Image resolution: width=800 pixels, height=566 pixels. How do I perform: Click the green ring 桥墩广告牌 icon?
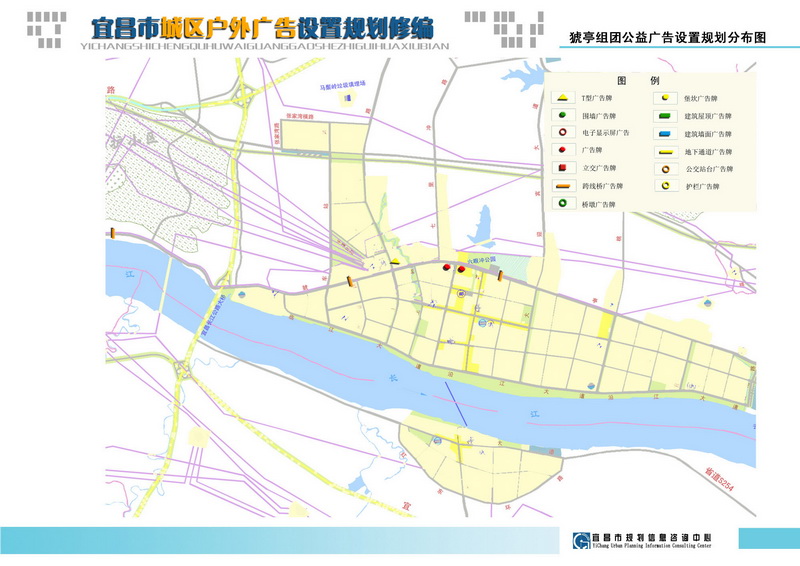(563, 203)
